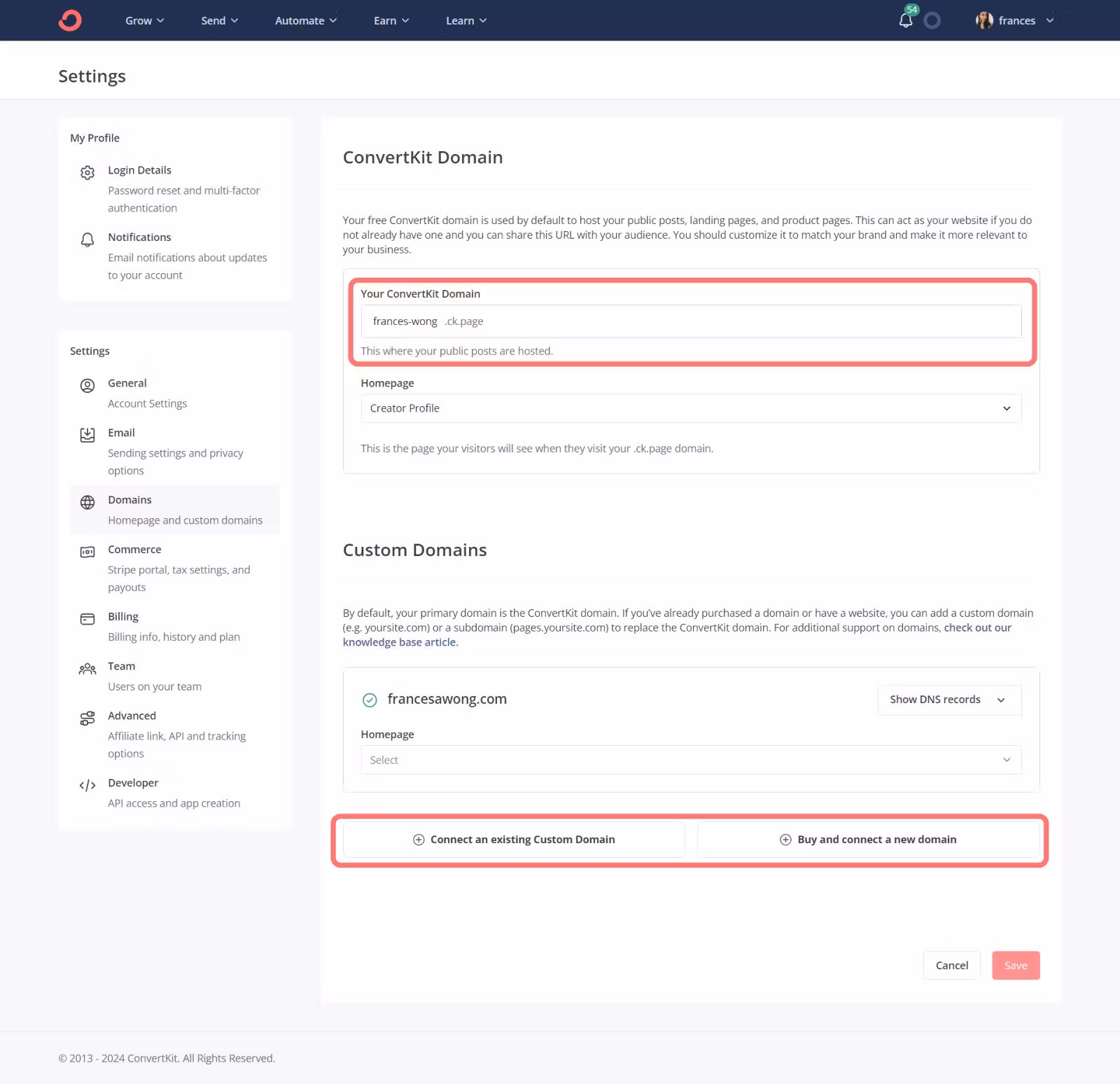The width and height of the screenshot is (1120, 1084).
Task: Click verified checkmark beside francesawong.com
Action: (370, 700)
